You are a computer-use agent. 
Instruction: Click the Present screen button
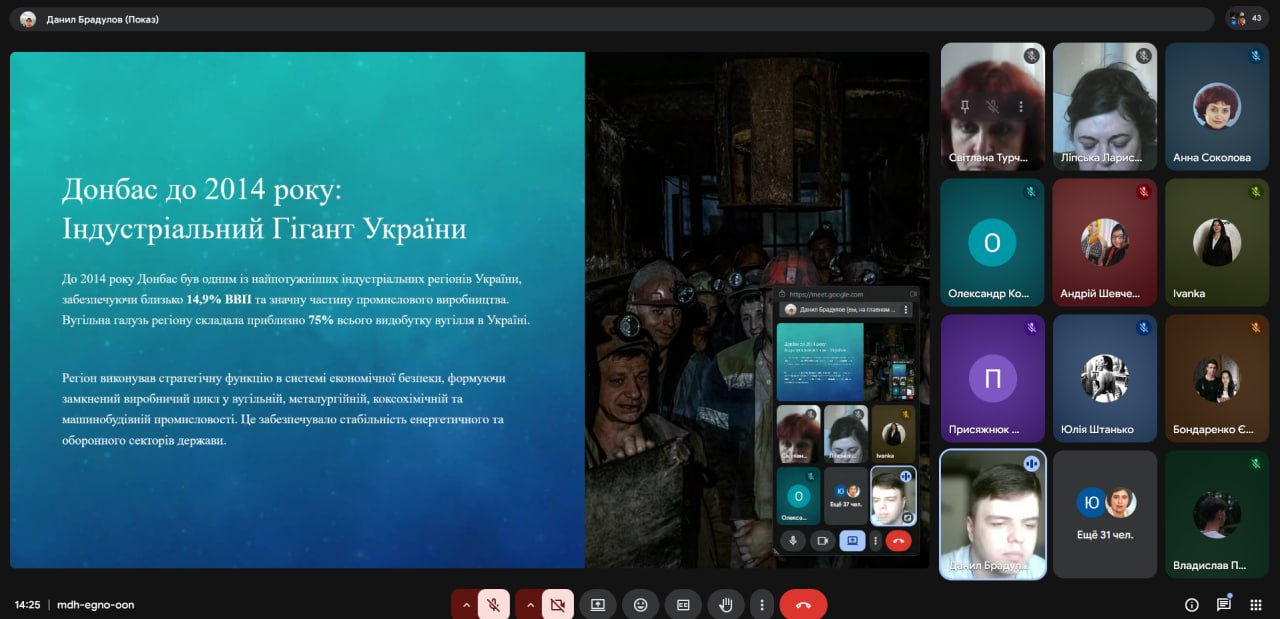[597, 604]
